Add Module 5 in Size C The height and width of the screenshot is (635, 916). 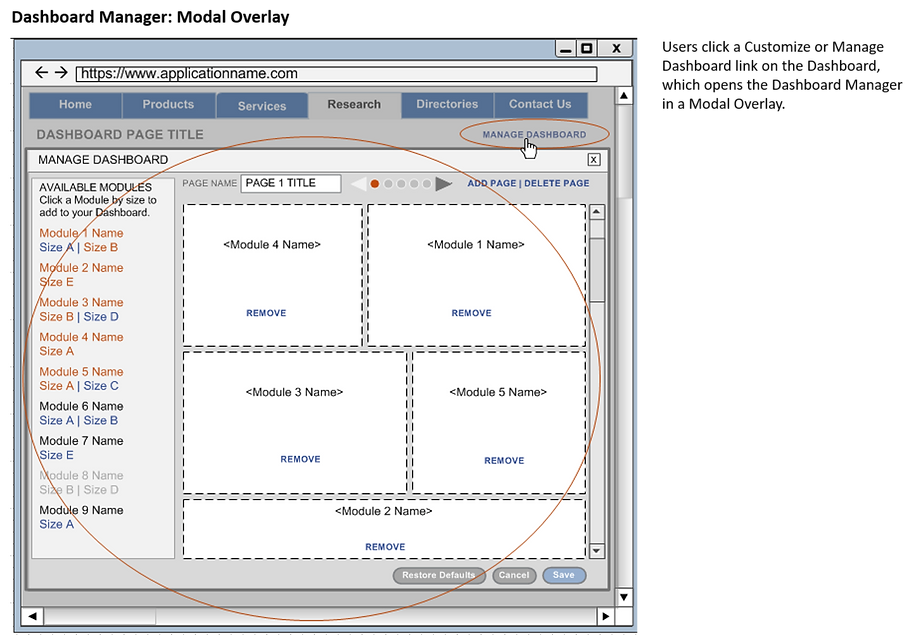point(101,386)
